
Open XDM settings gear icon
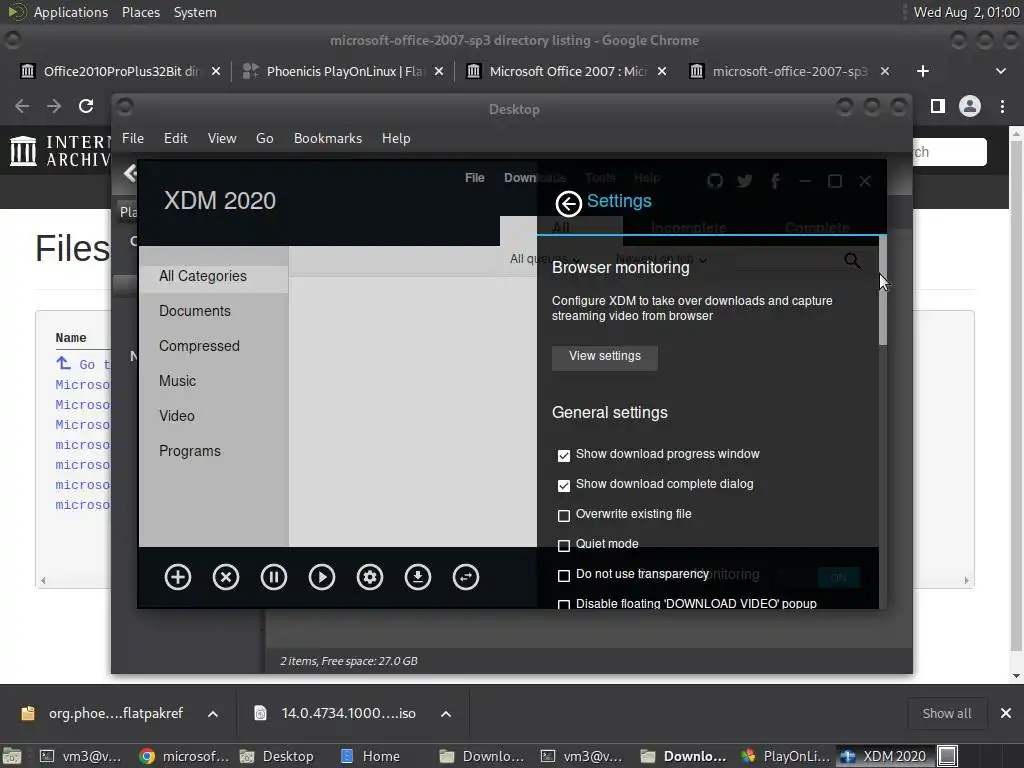point(370,577)
